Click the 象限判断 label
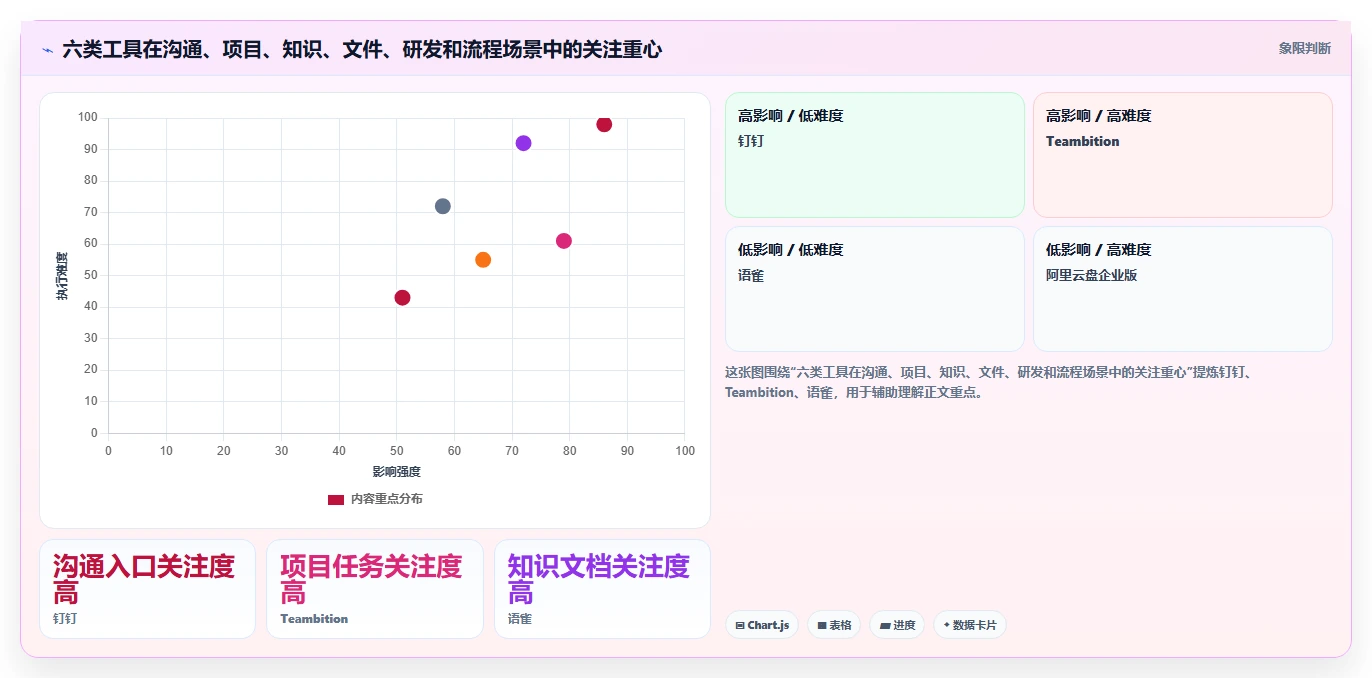Image resolution: width=1372 pixels, height=678 pixels. (1304, 48)
